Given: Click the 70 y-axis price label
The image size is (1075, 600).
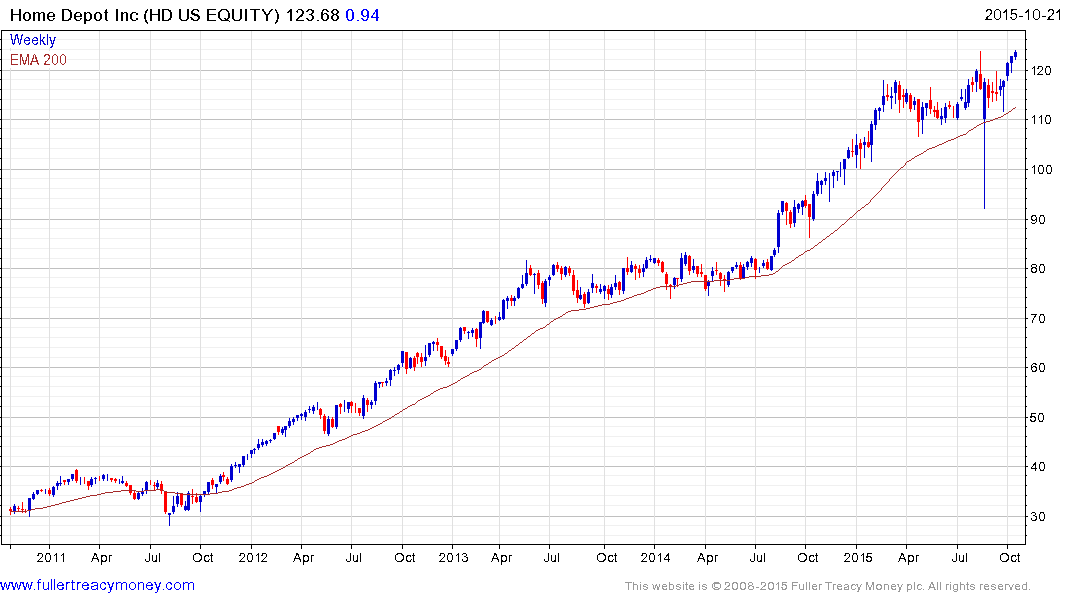Looking at the screenshot, I should [1038, 319].
